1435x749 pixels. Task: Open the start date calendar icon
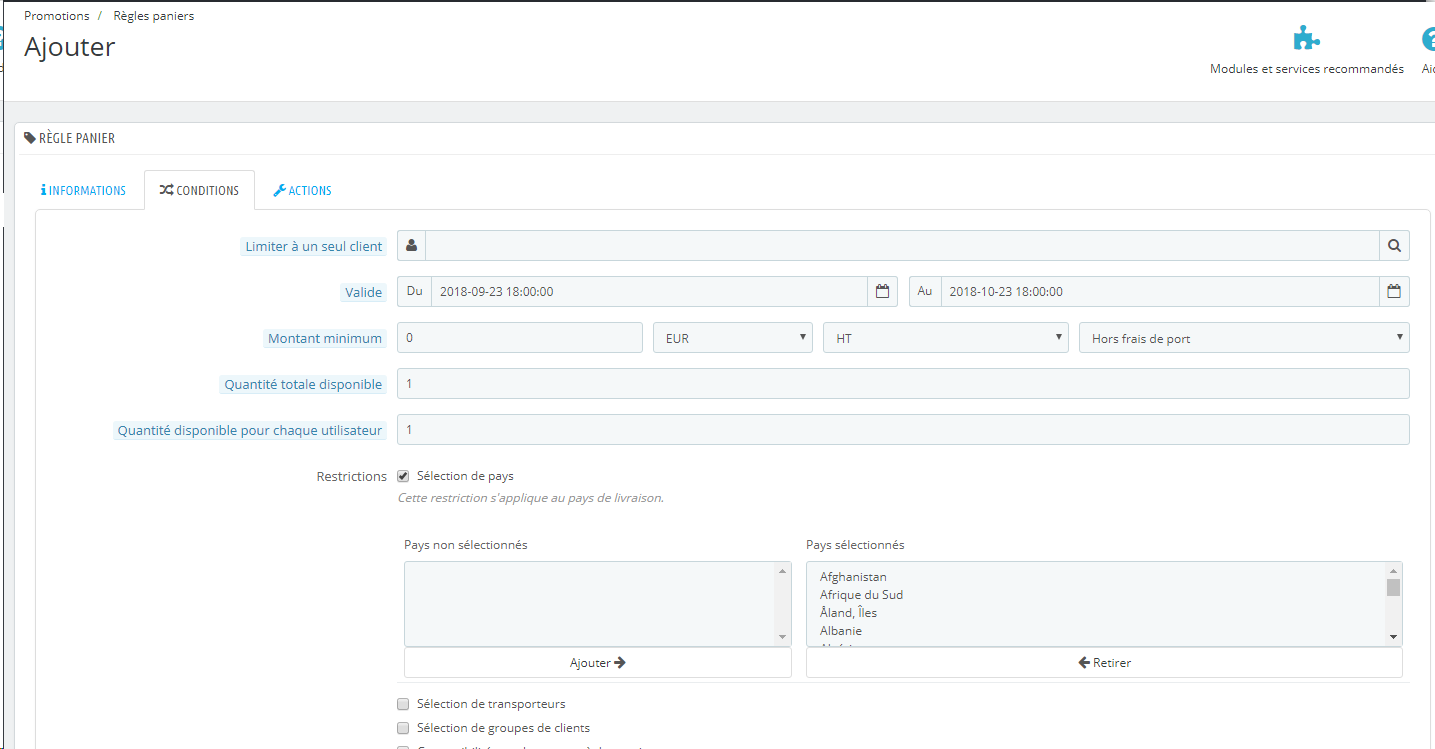882,292
